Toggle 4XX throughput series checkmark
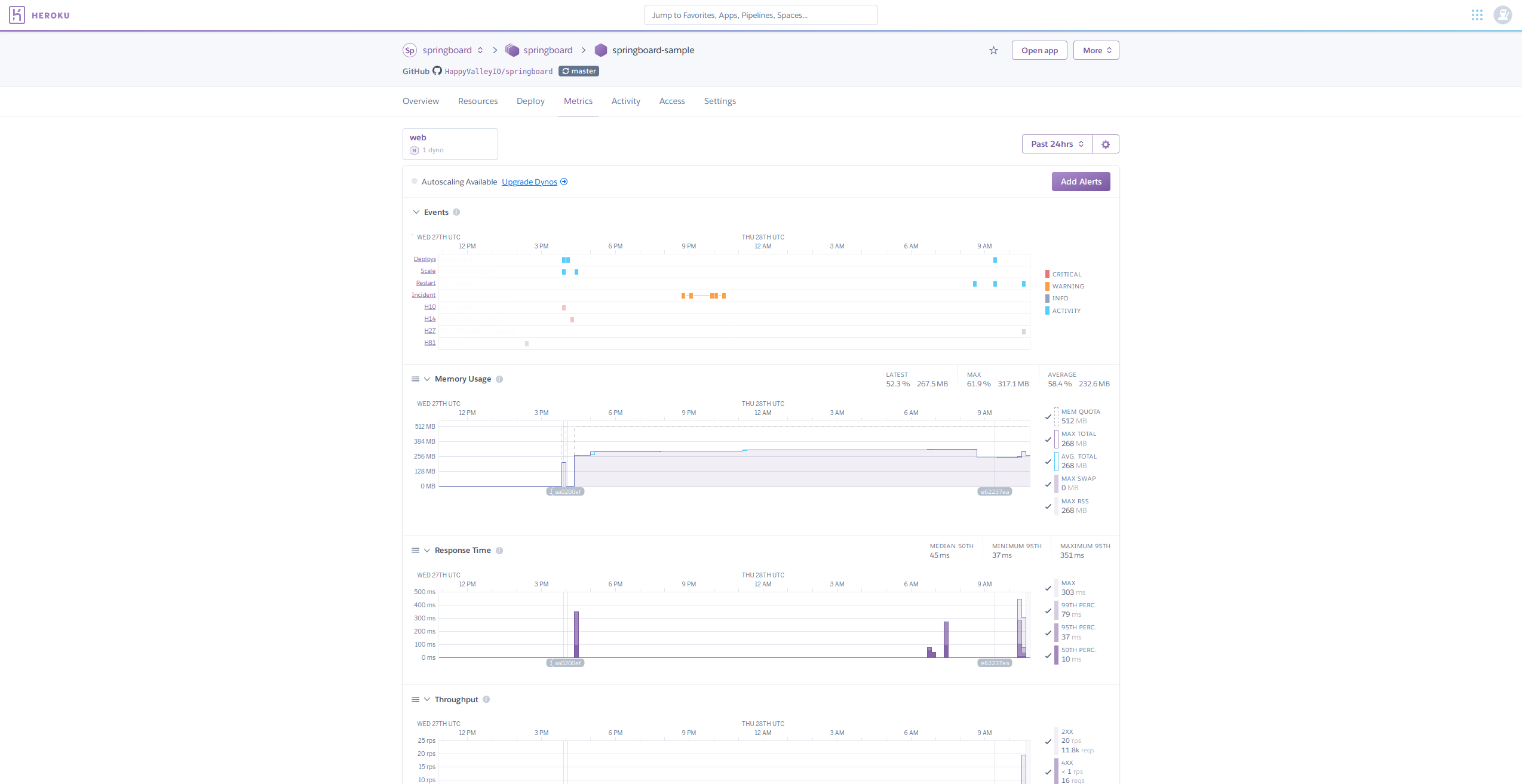Screen dimensions: 1522x784 coord(1048,772)
